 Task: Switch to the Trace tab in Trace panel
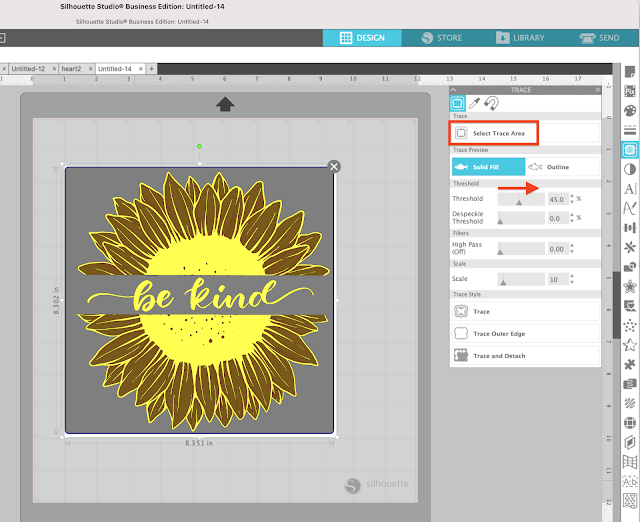458,103
